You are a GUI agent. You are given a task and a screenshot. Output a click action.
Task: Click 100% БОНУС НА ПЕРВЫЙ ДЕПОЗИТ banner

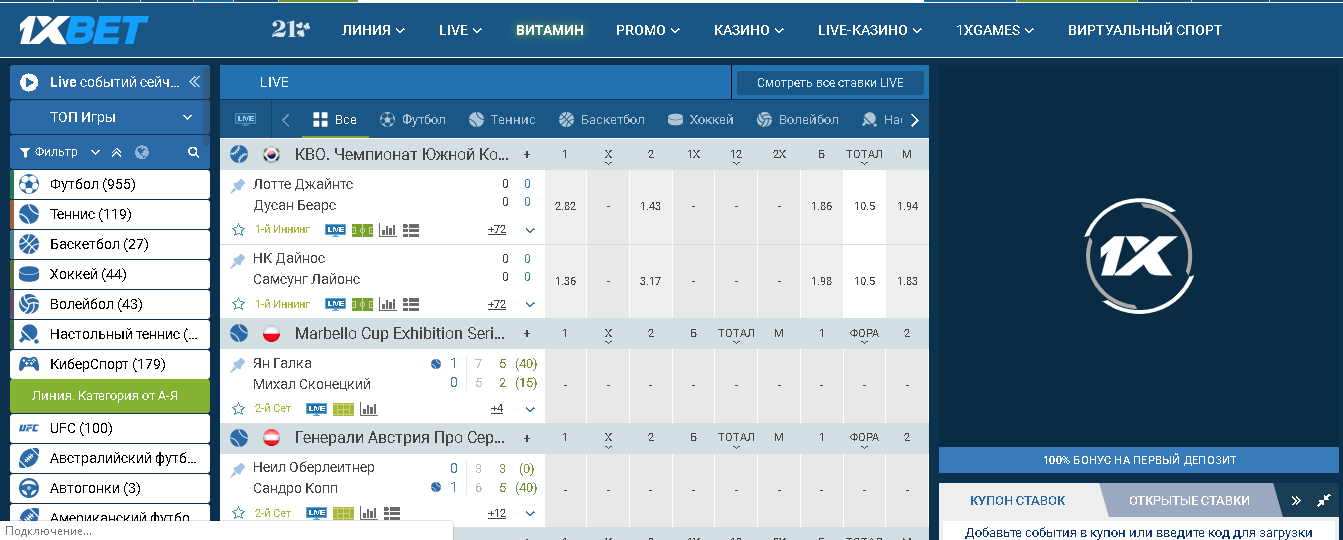click(x=1140, y=460)
